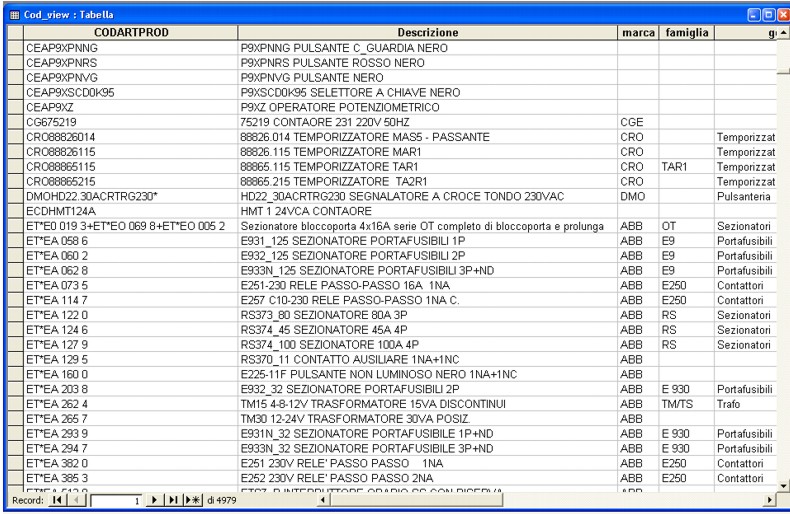Screen dimensions: 790x514
Task: Click cell ET*EA 122 0
Action: click(131, 315)
